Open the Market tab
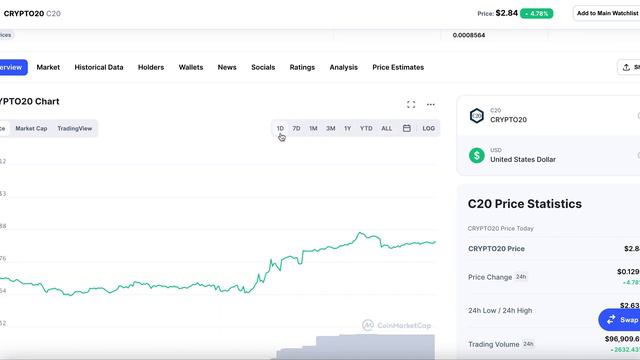The height and width of the screenshot is (360, 640). (48, 67)
